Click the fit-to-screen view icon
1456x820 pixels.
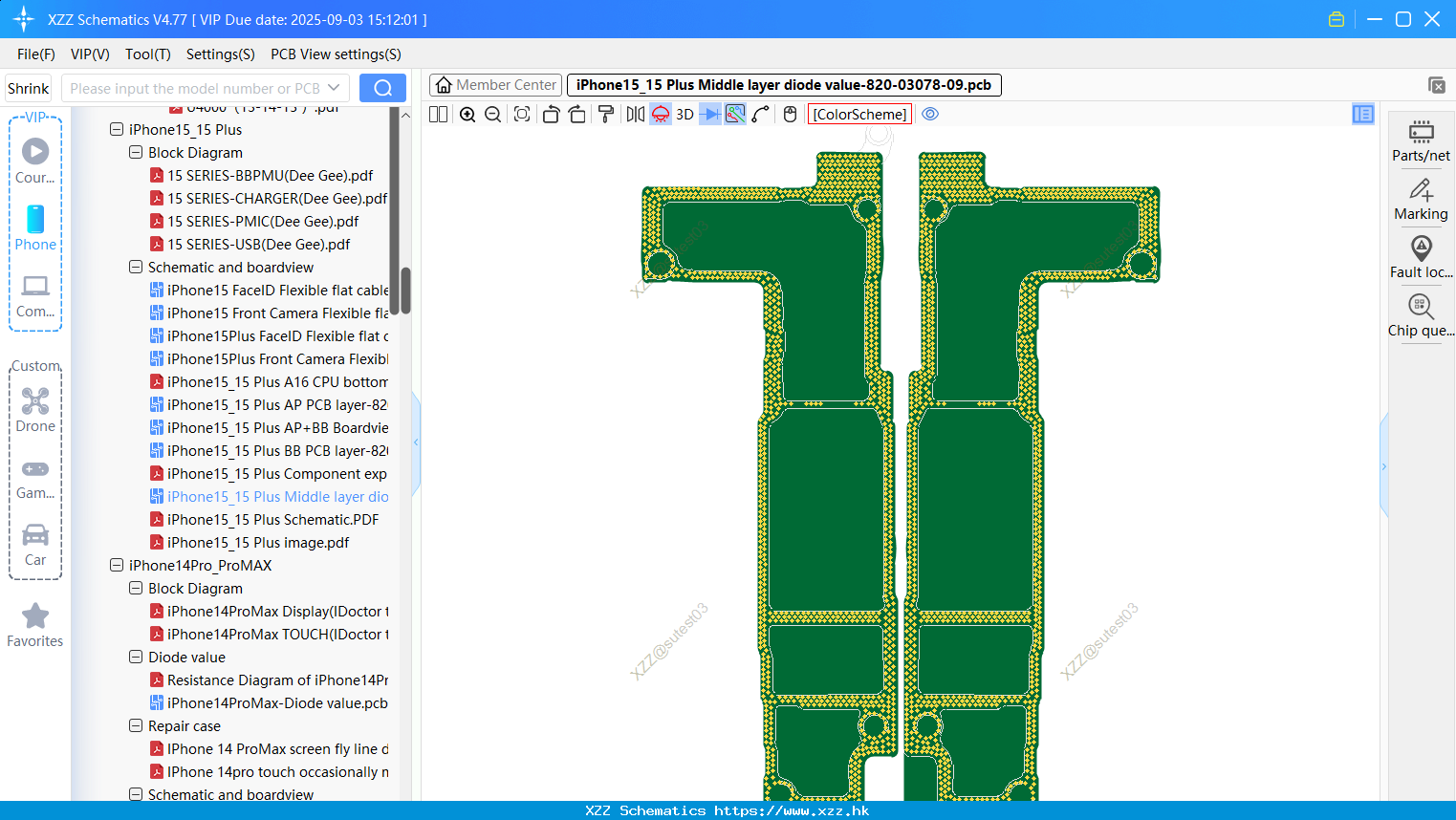[x=522, y=115]
